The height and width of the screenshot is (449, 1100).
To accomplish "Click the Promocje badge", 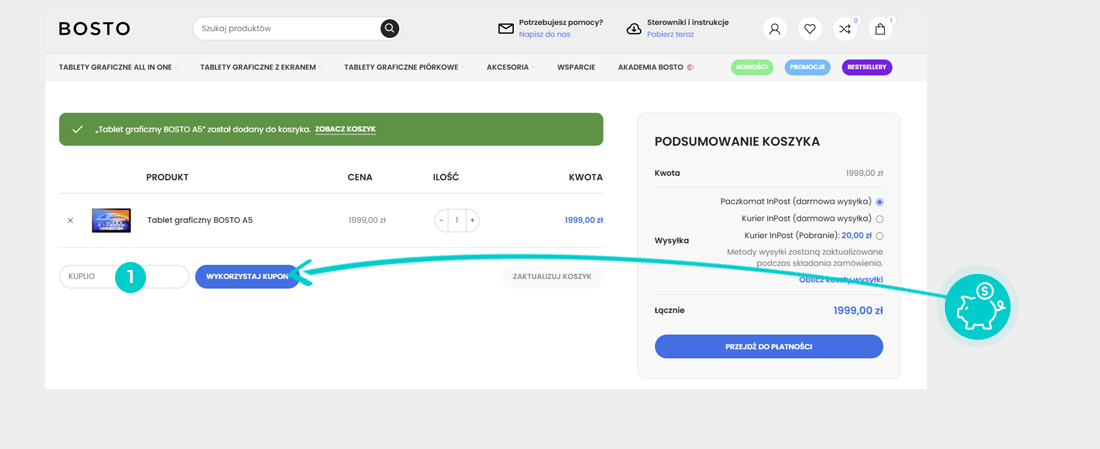I will (807, 67).
